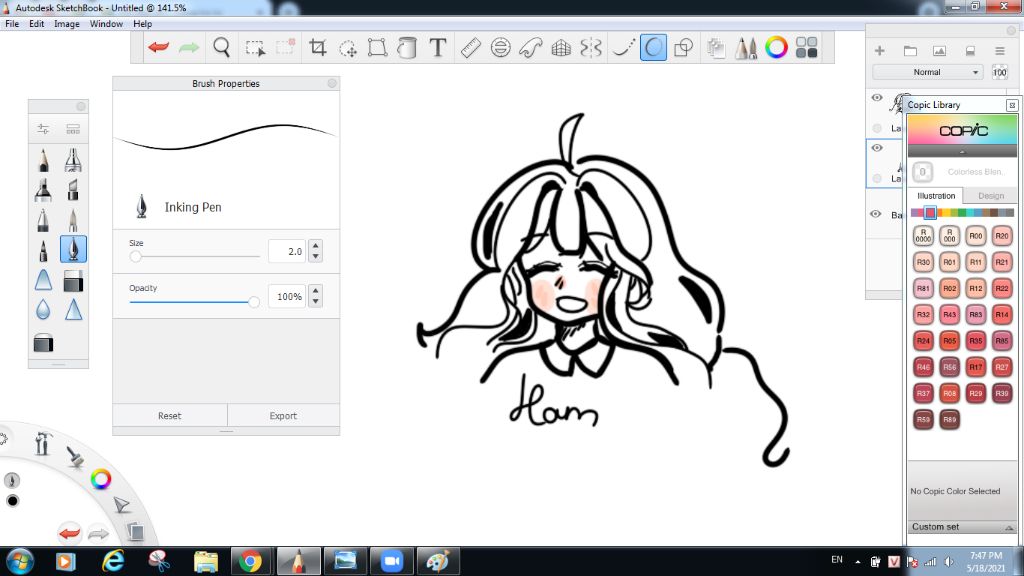This screenshot has height=576, width=1024.
Task: Decrease brush Size with down arrow
Action: 316,257
